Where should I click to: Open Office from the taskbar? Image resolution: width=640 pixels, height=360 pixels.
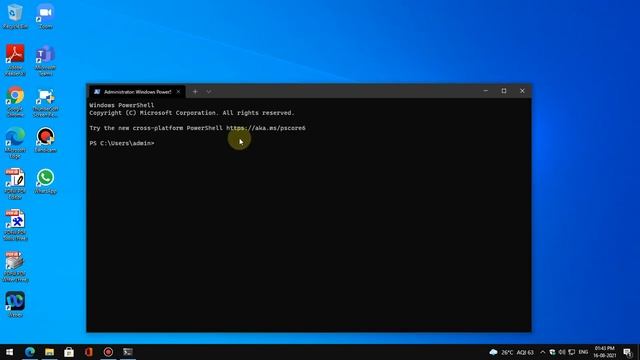(x=89, y=352)
